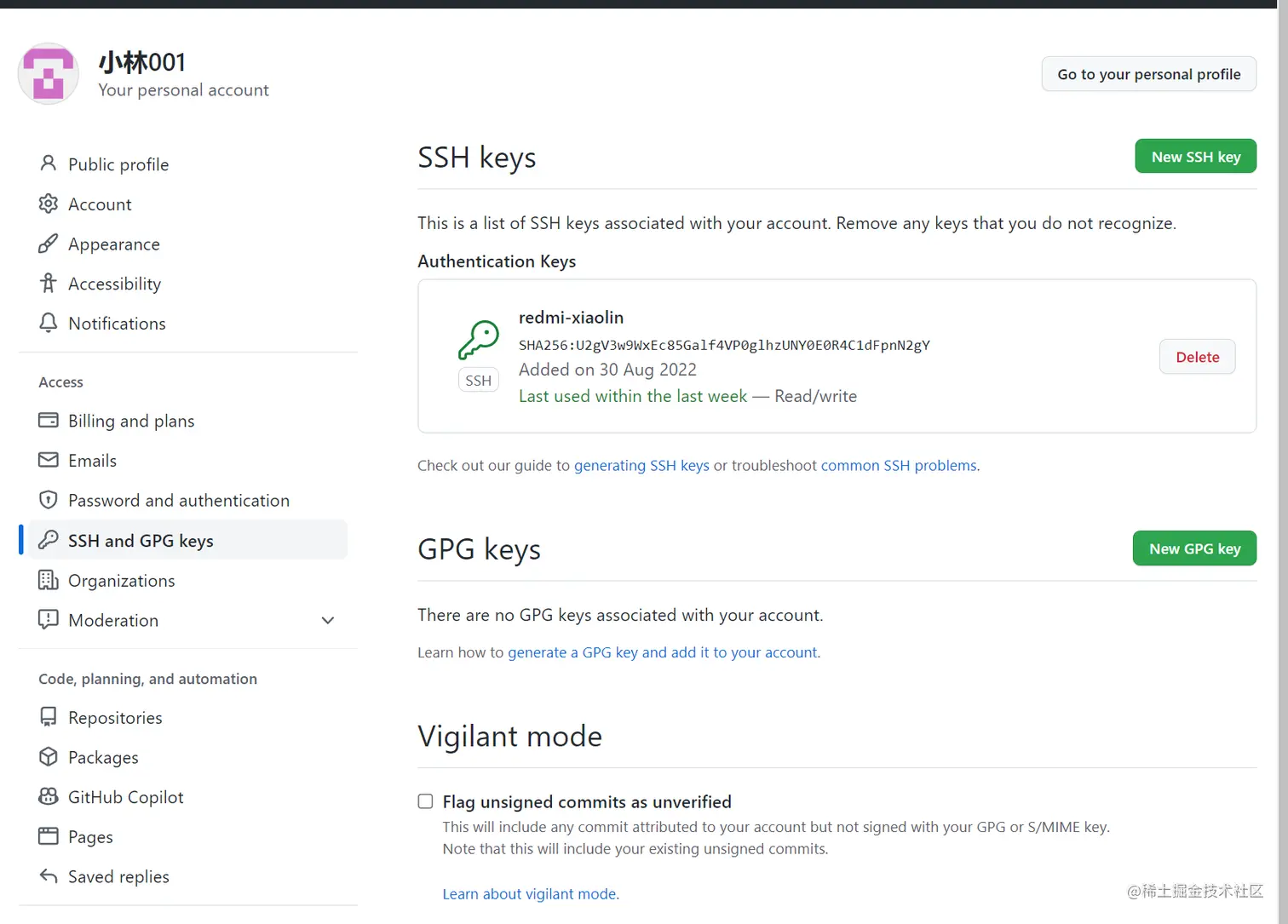1288x924 pixels.
Task: Click the Emails envelope icon
Action: click(49, 460)
